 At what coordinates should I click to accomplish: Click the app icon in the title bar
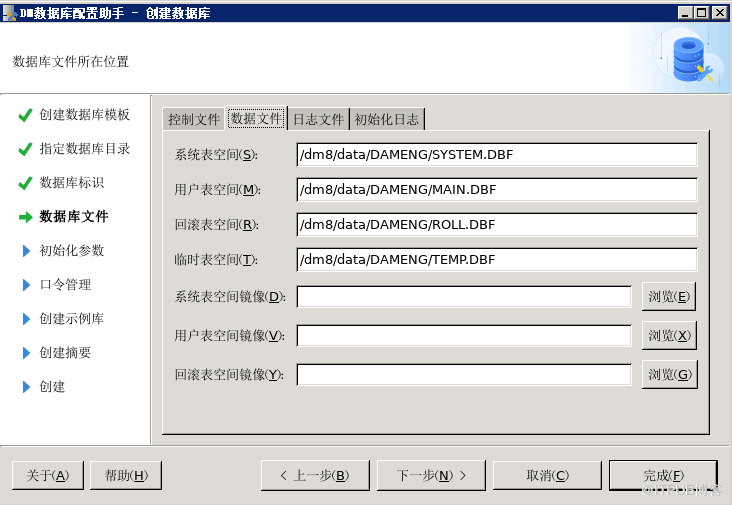[9, 13]
